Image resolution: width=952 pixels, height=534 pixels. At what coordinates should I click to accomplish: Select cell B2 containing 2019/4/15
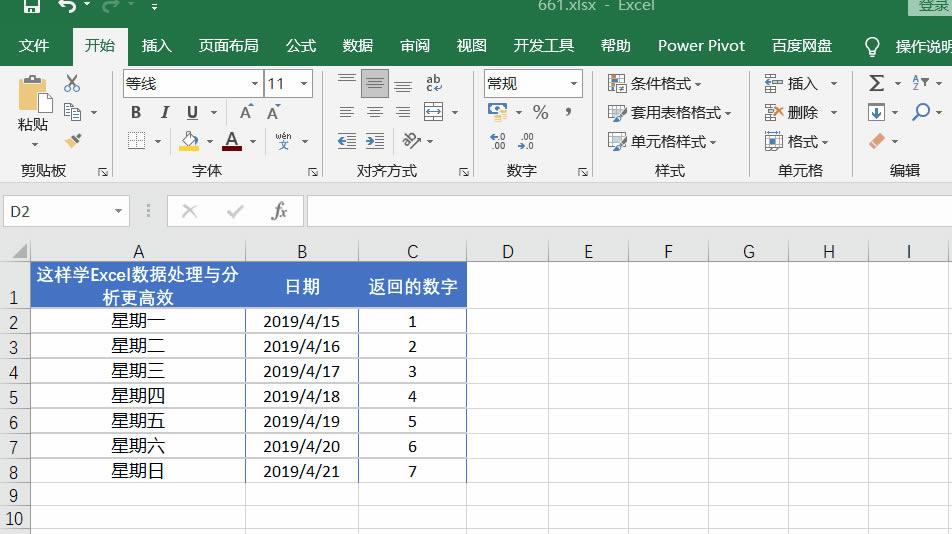(301, 321)
